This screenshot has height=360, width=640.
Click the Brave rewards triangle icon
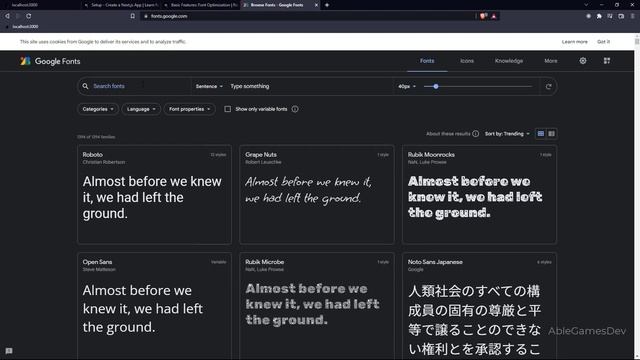[x=494, y=16]
